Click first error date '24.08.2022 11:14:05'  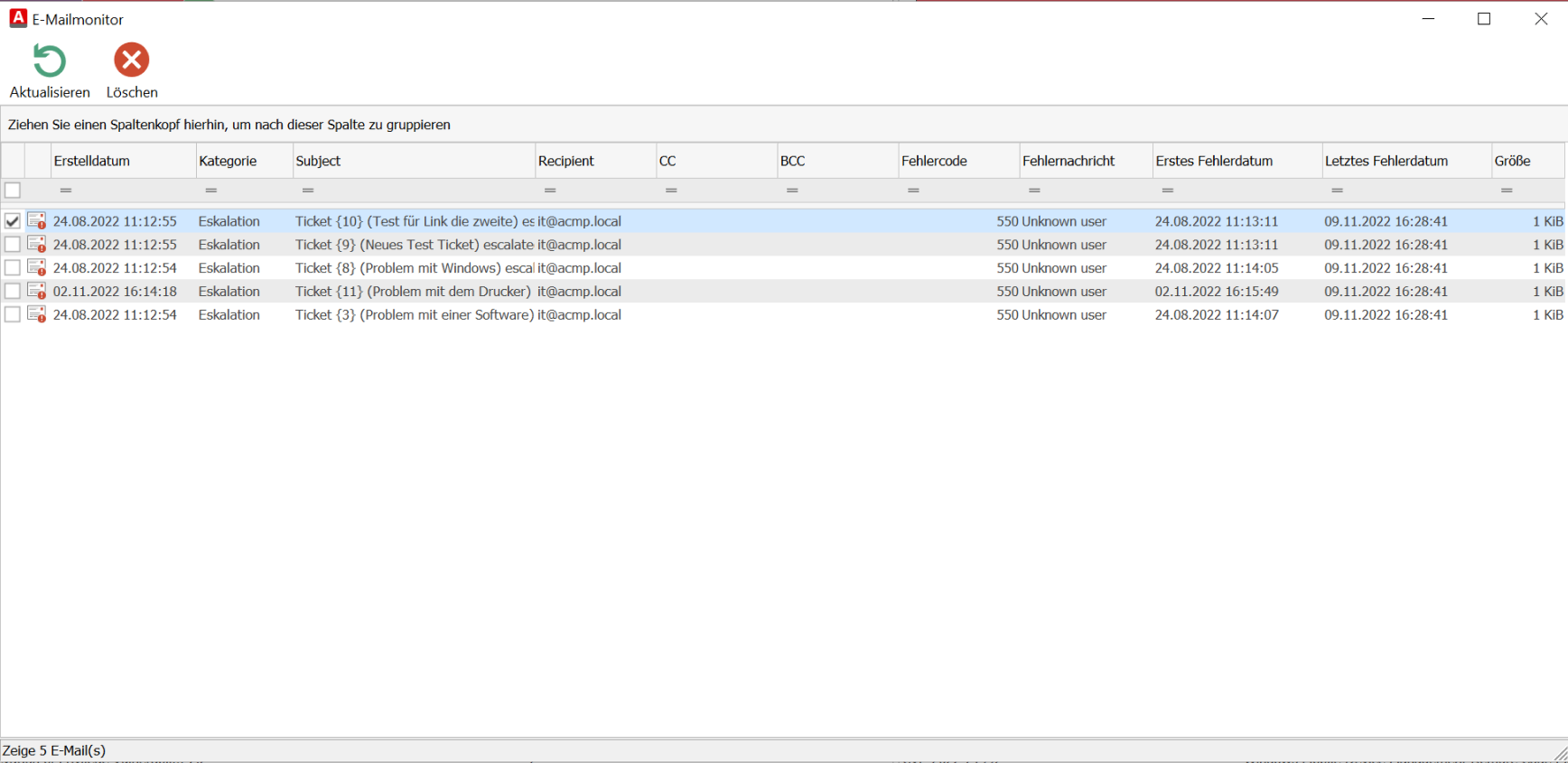pyautogui.click(x=1217, y=268)
